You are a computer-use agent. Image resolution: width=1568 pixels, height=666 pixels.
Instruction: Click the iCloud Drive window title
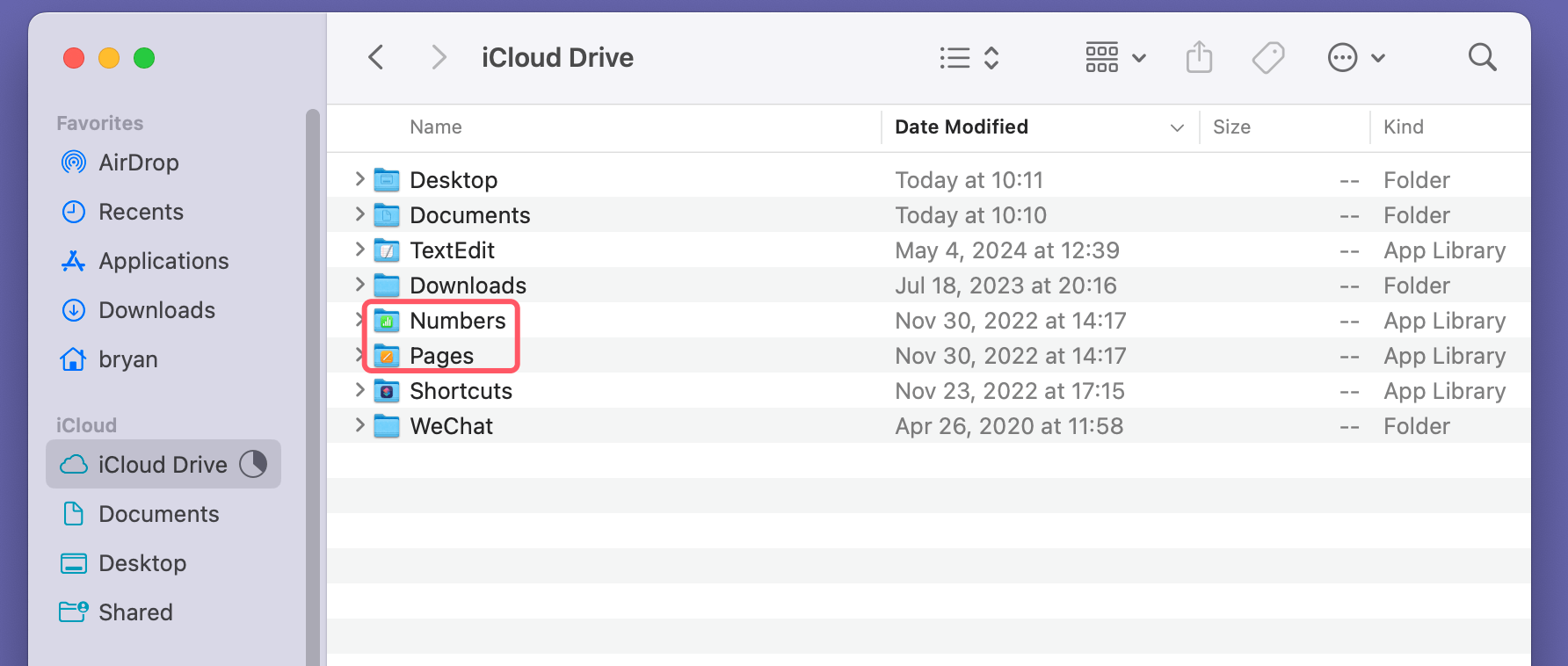[557, 58]
